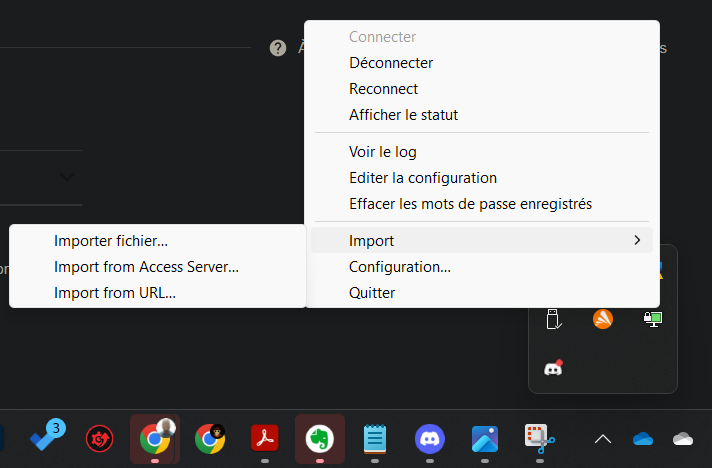Select Importer fichier... in submenu
Image resolution: width=712 pixels, height=468 pixels.
click(157, 241)
